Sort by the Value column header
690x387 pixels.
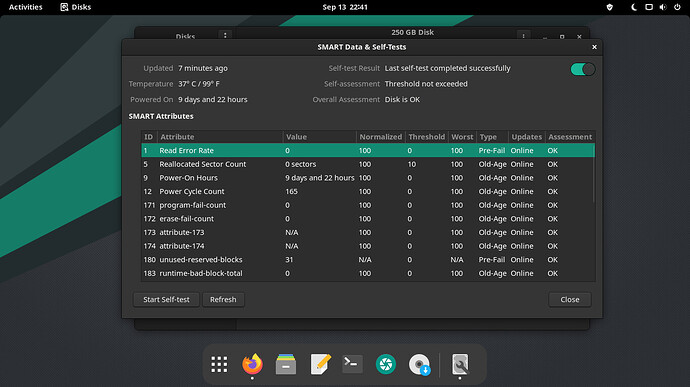tap(319, 137)
